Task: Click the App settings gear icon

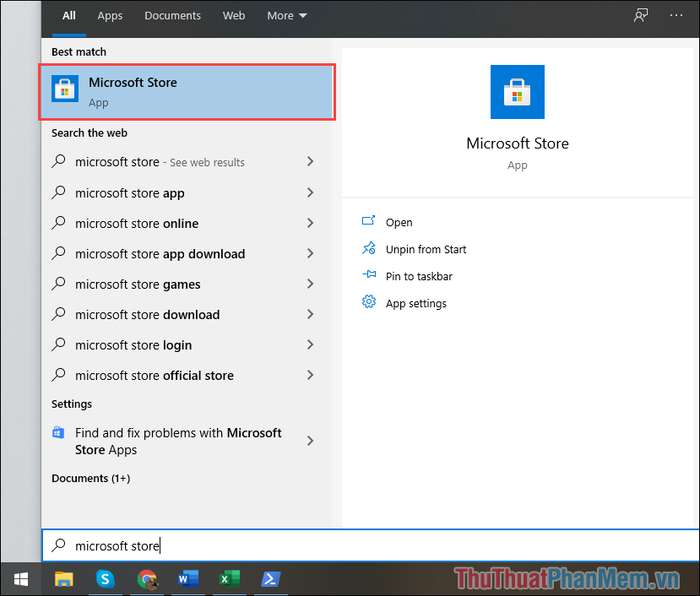Action: click(x=369, y=302)
